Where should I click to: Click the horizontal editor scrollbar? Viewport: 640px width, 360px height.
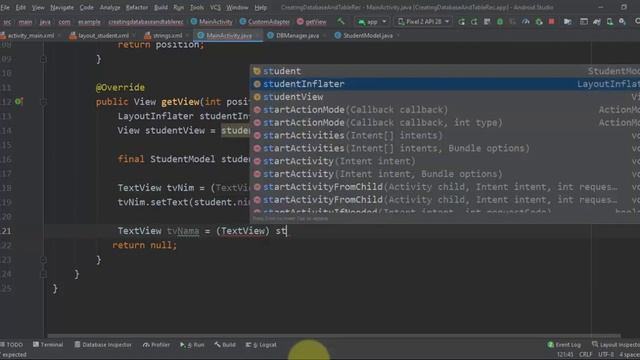[334, 336]
